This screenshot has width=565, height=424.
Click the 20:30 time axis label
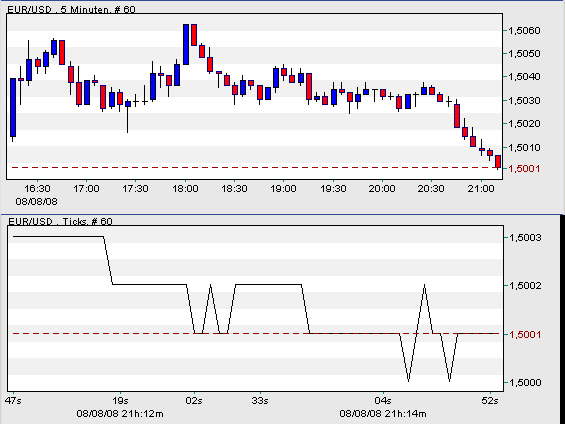point(431,189)
